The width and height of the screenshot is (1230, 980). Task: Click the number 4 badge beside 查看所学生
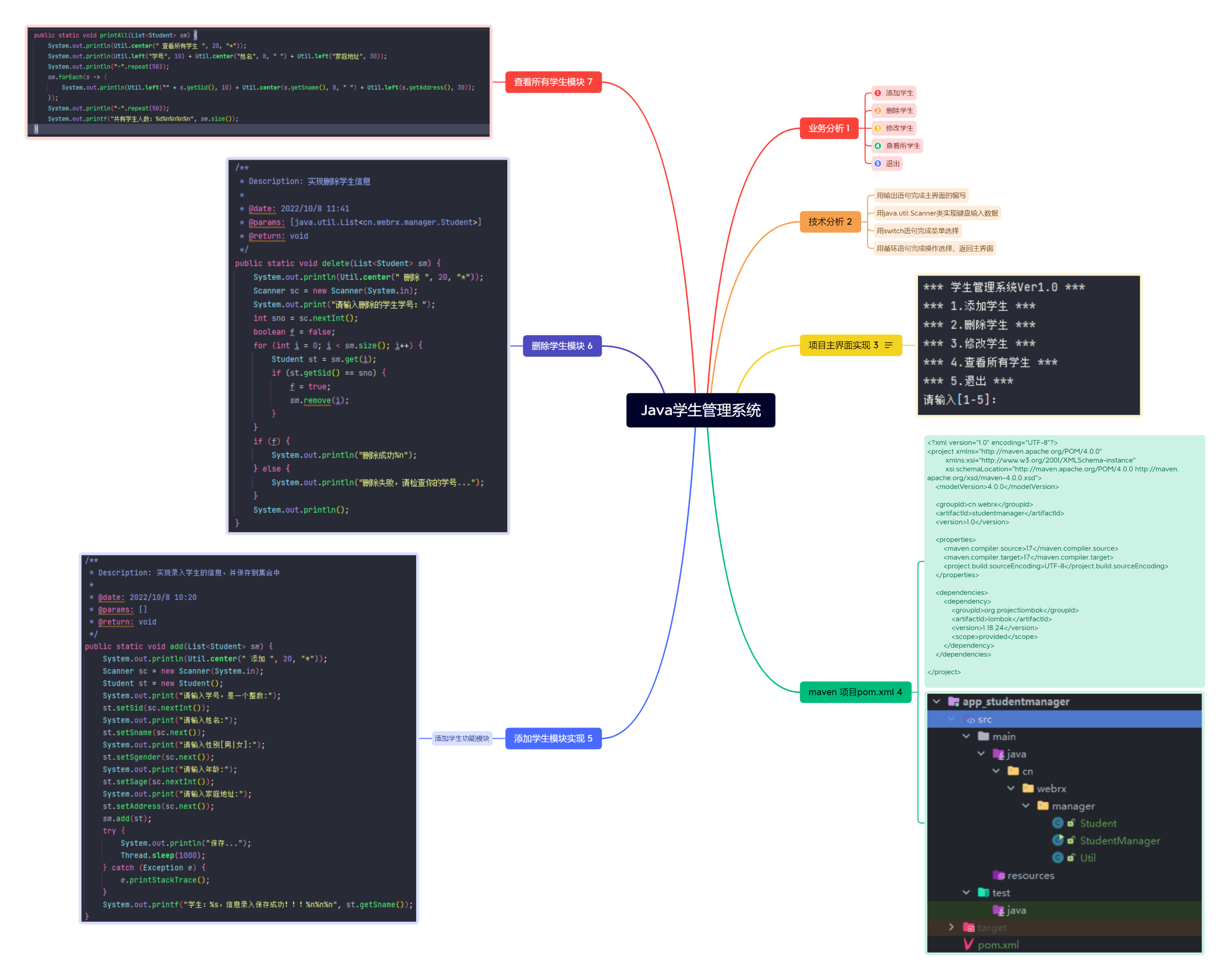click(x=877, y=146)
